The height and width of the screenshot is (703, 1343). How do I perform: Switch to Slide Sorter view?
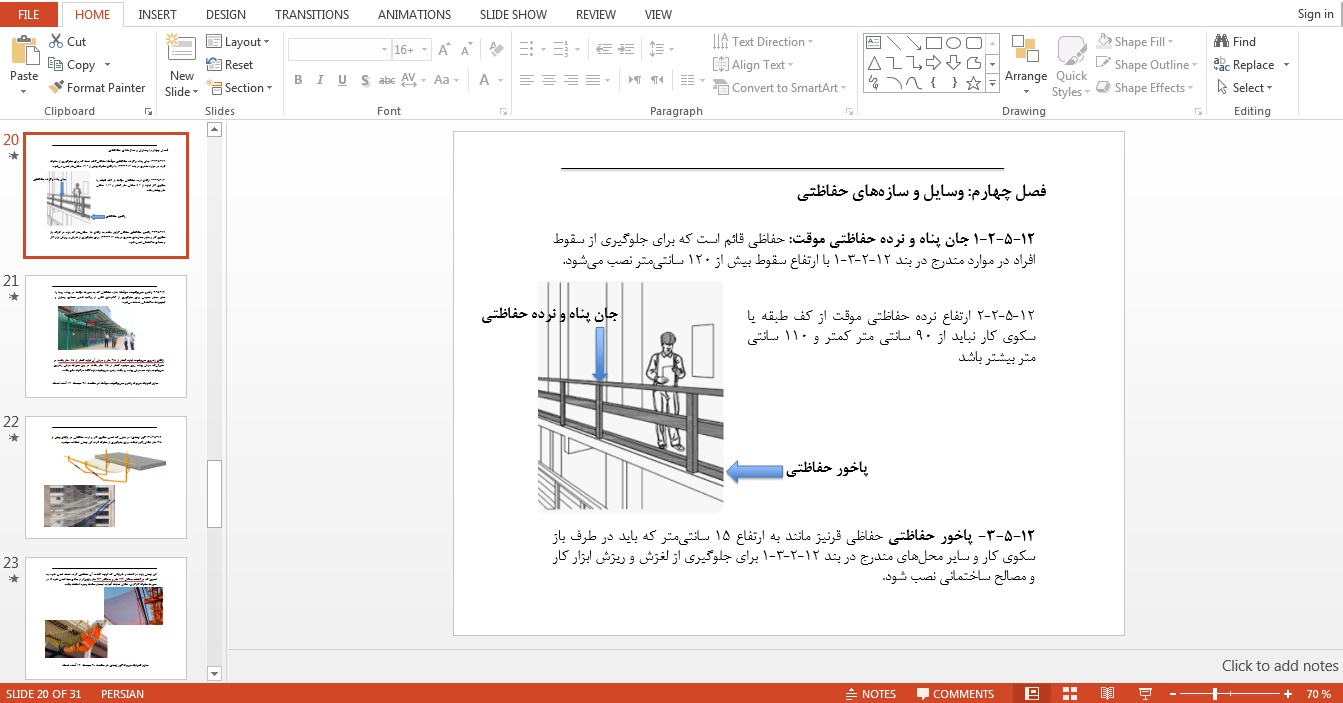pos(1069,694)
